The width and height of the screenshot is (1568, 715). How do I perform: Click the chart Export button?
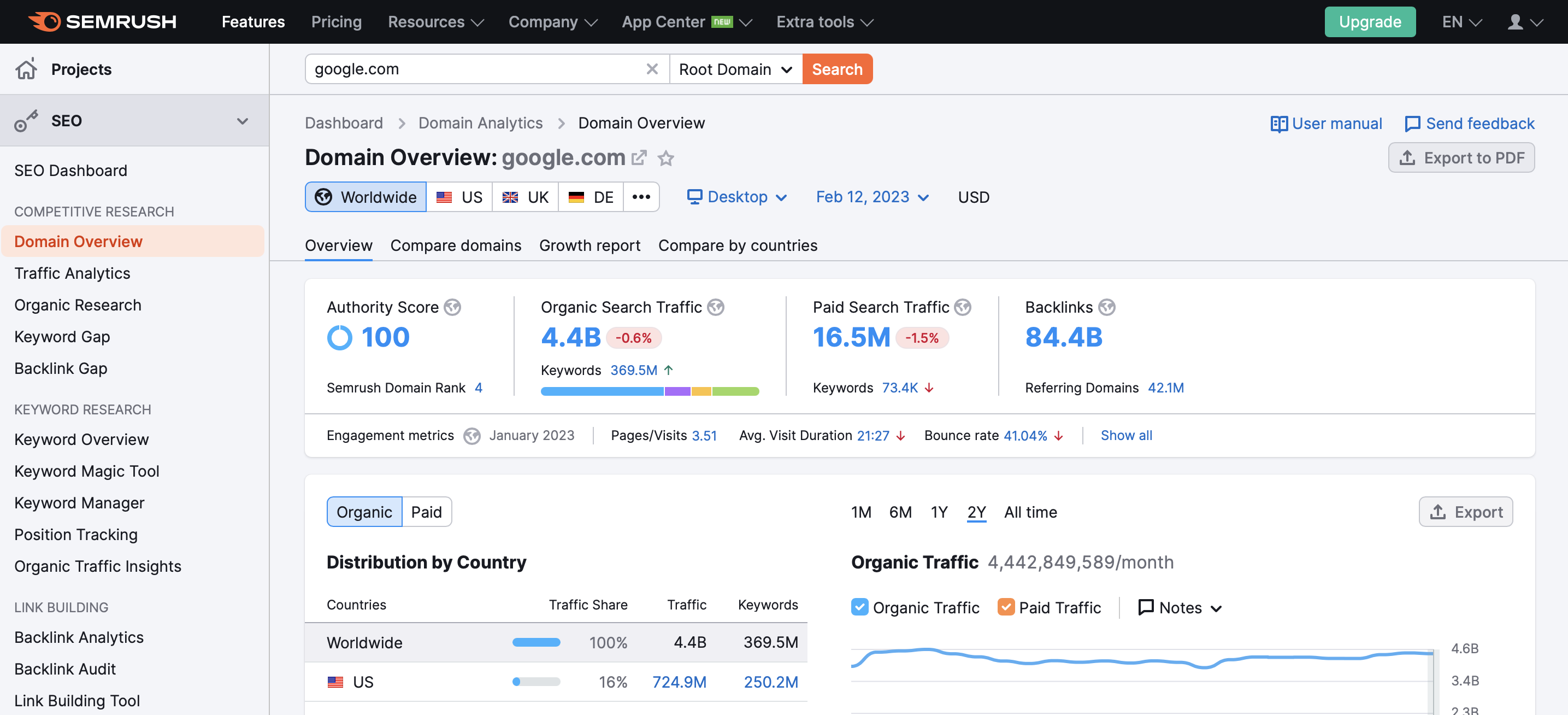[1465, 512]
